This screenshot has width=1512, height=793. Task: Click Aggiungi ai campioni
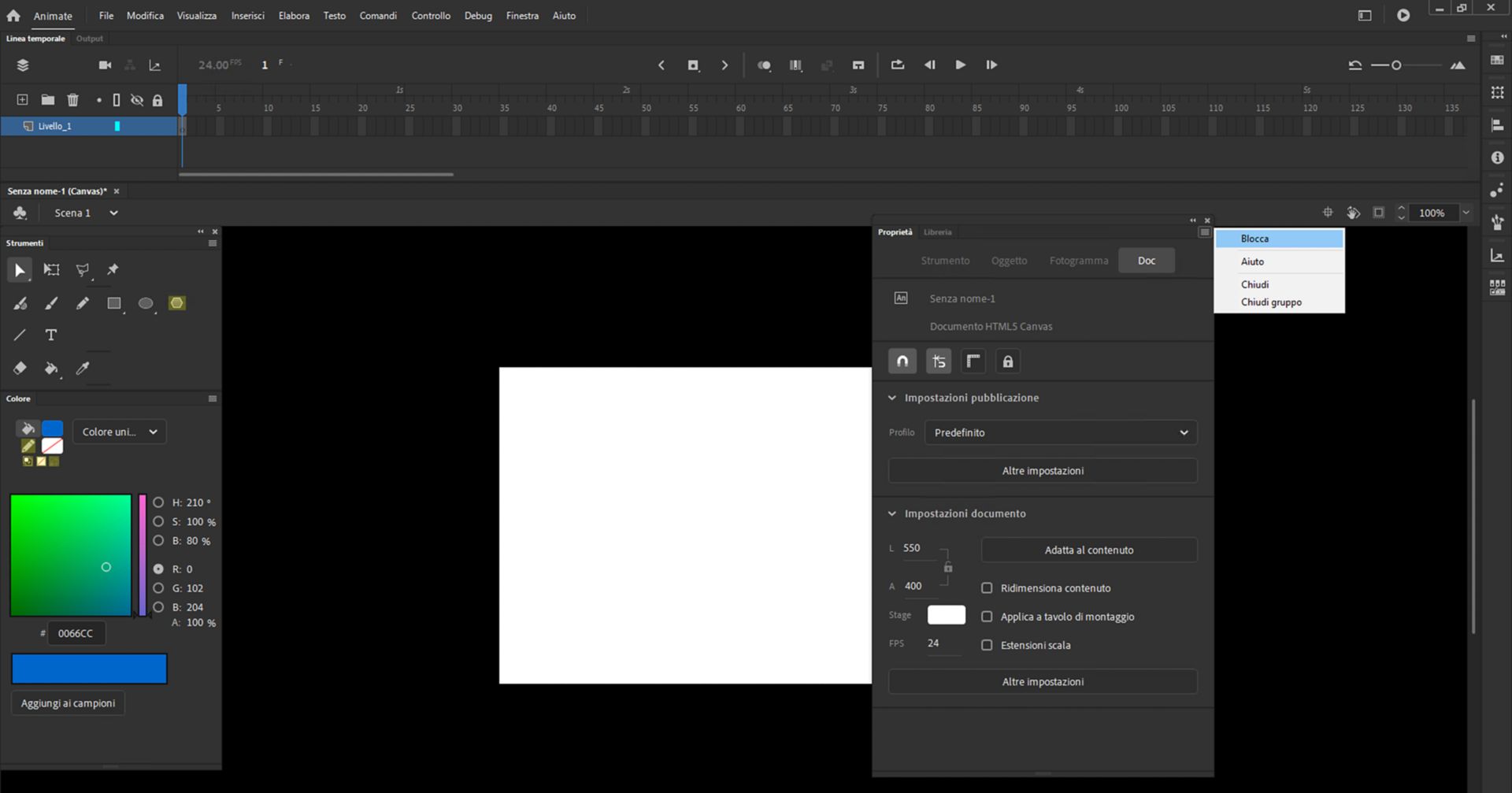pos(68,702)
